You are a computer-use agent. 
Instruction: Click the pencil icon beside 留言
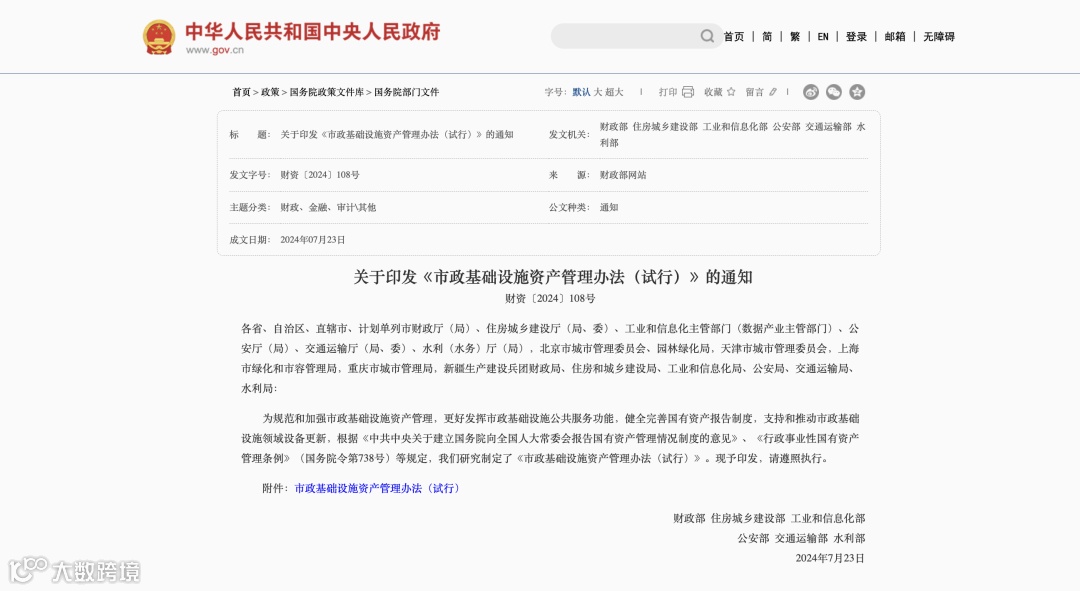click(773, 92)
